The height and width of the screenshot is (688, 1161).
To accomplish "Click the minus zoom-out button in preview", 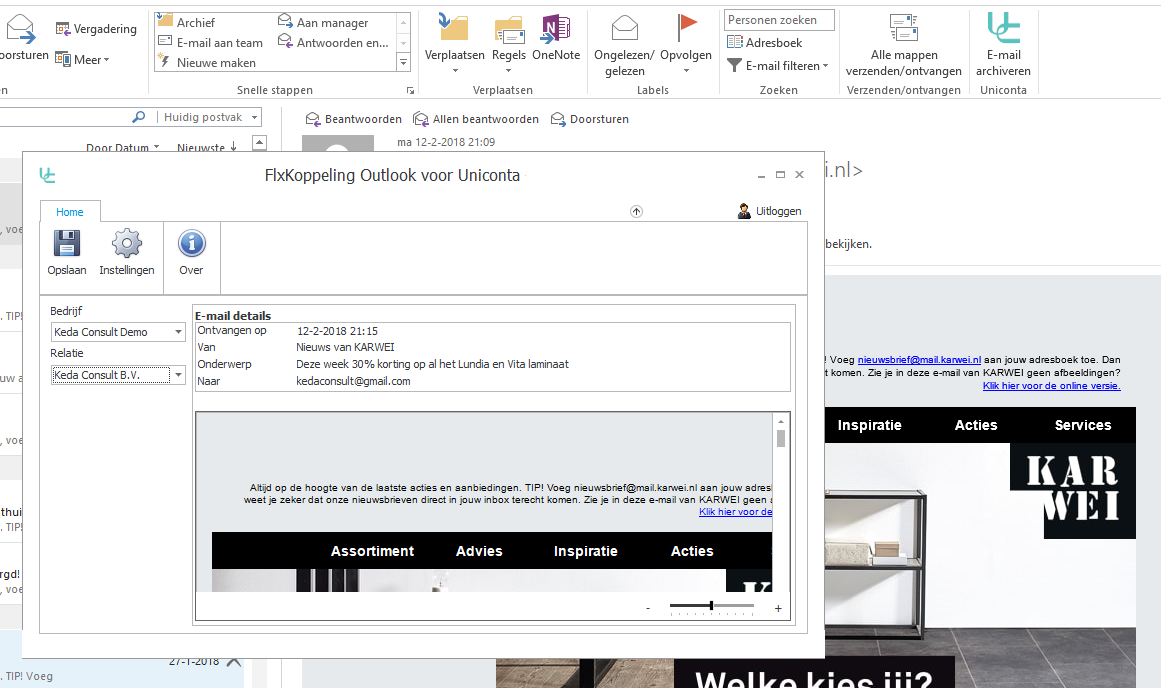I will [x=648, y=609].
